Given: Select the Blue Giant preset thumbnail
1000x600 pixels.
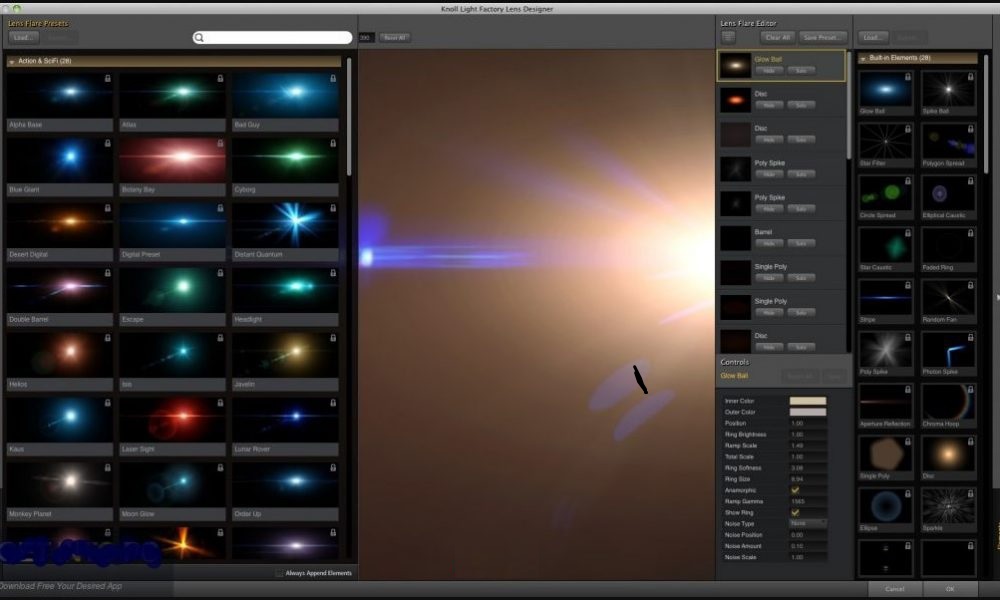Looking at the screenshot, I should (x=60, y=159).
